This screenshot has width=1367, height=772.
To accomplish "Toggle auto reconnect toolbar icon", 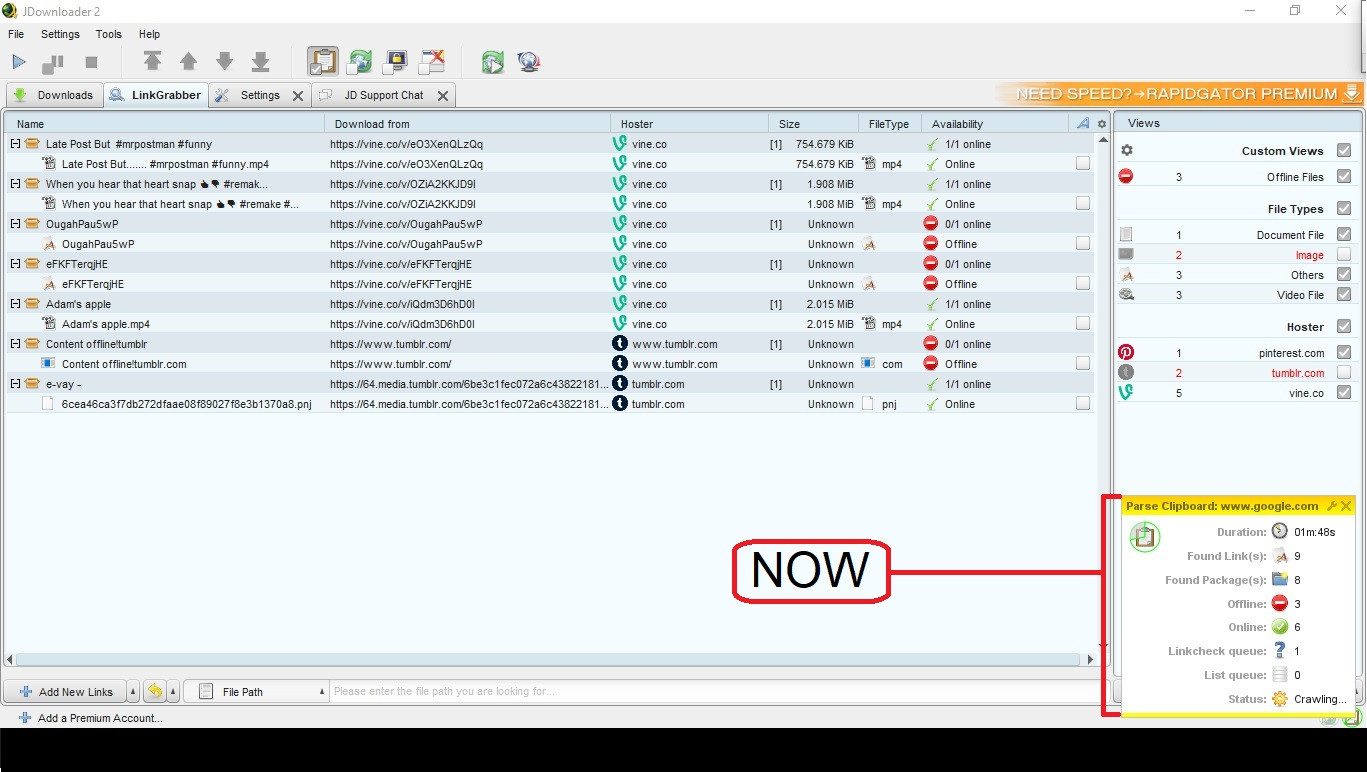I will (359, 62).
